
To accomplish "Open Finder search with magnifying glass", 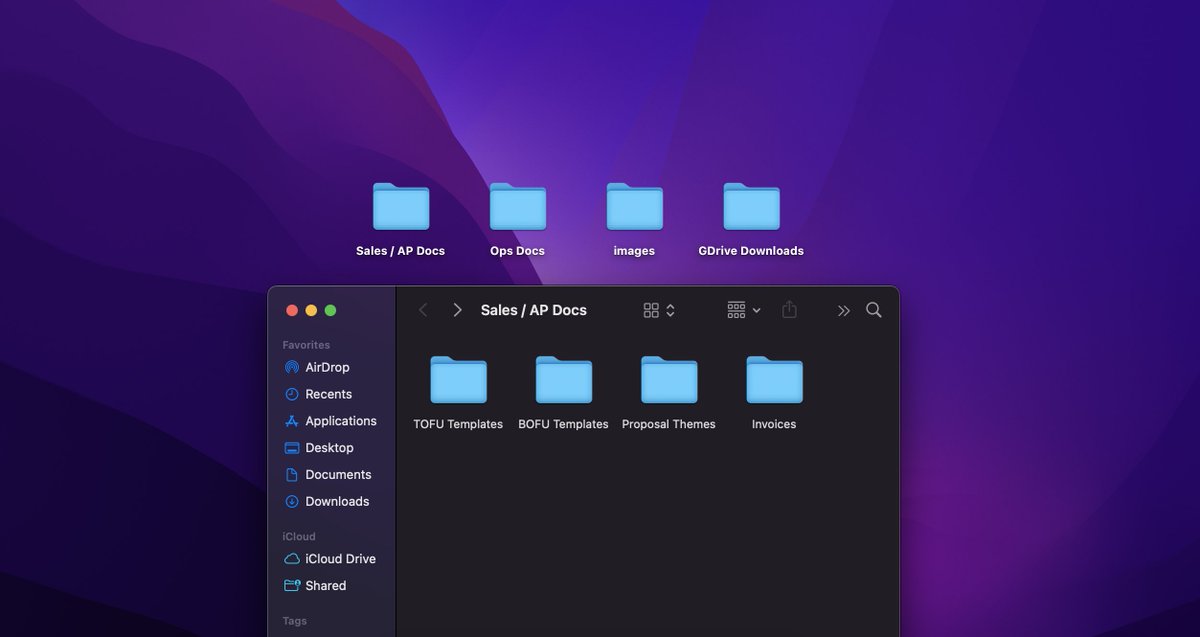I will (874, 310).
